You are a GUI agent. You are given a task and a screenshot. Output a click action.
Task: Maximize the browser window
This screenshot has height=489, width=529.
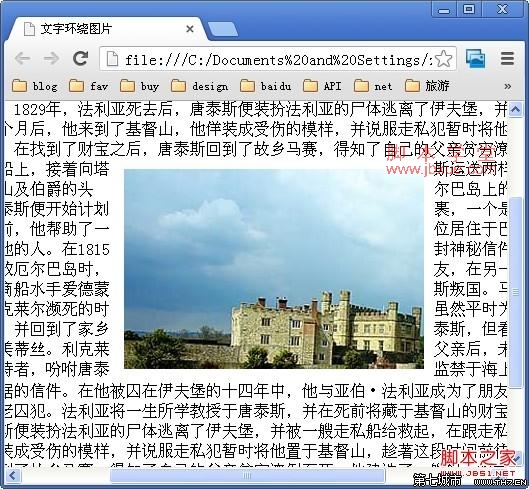click(x=469, y=9)
